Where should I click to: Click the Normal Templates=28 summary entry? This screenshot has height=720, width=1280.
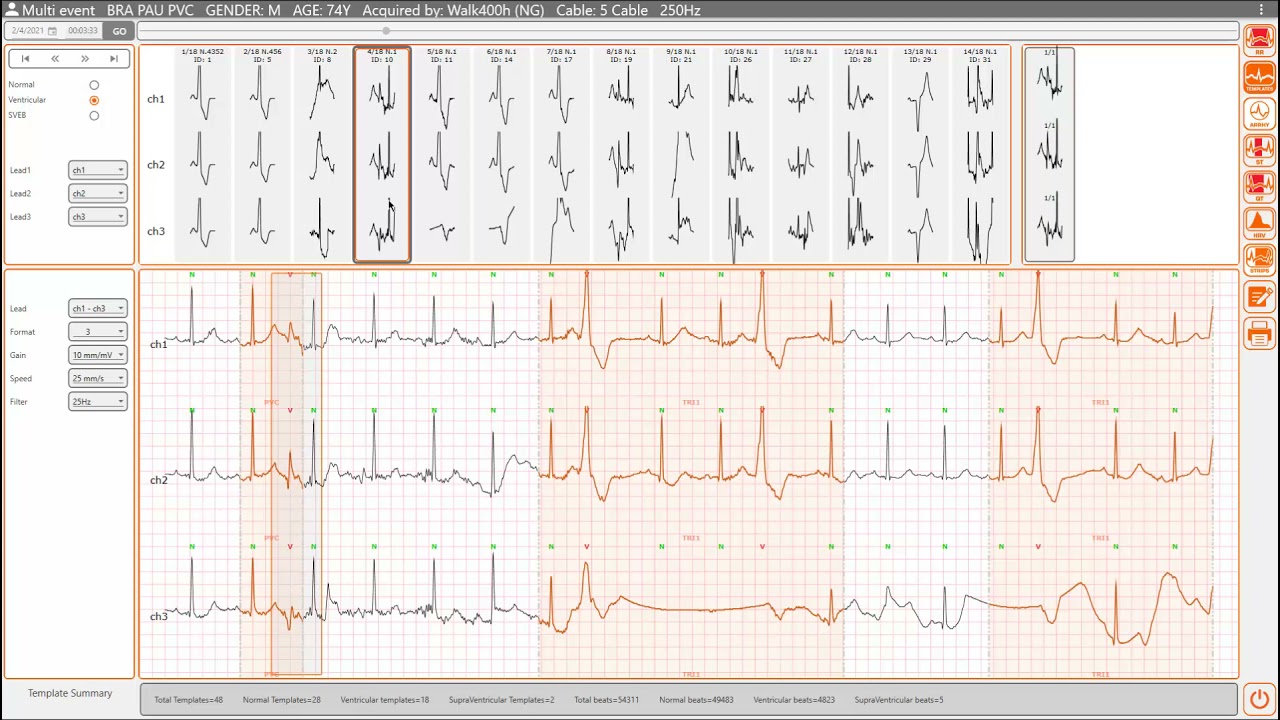[x=282, y=700]
